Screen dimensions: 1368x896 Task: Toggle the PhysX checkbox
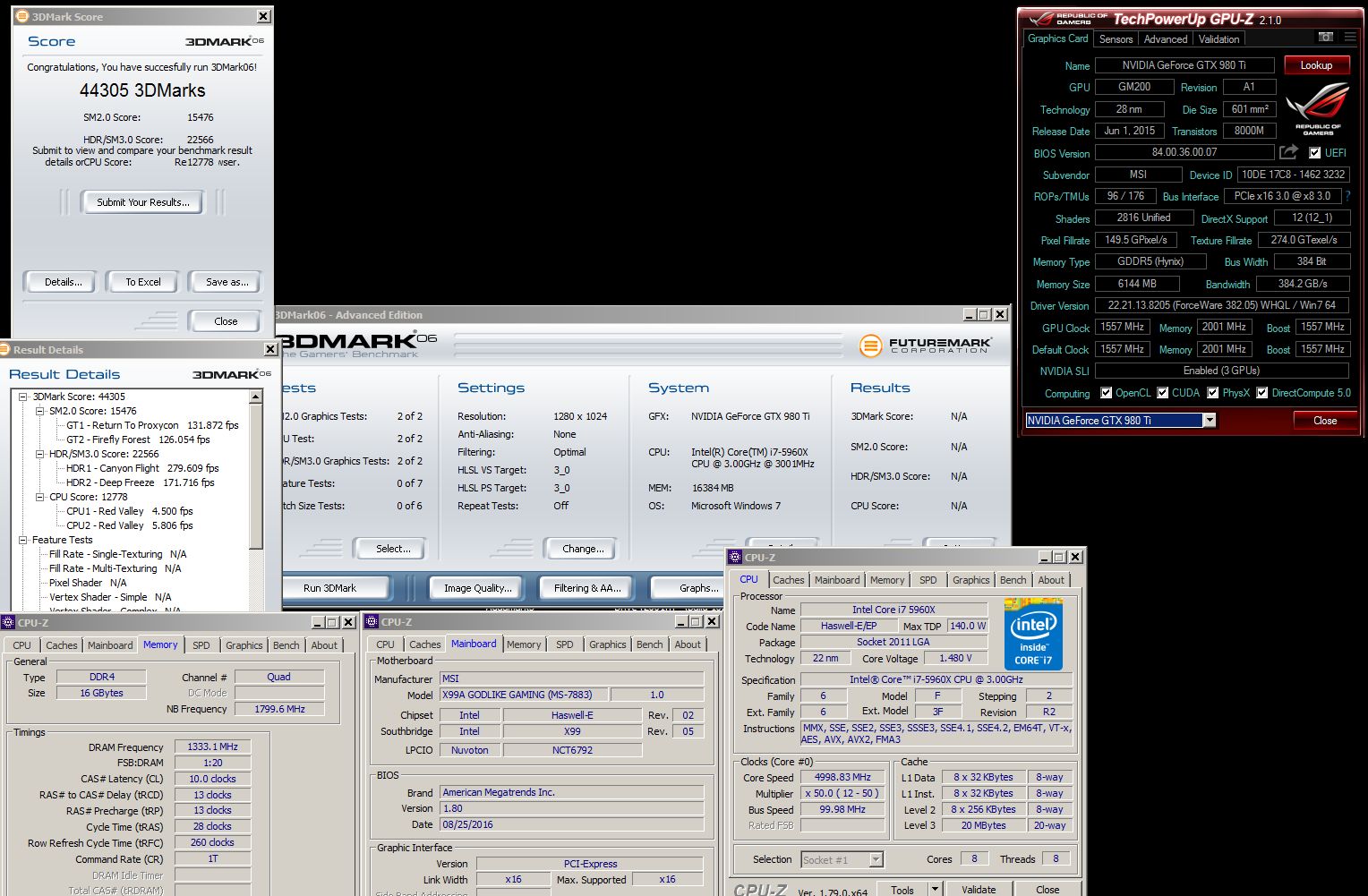1212,393
